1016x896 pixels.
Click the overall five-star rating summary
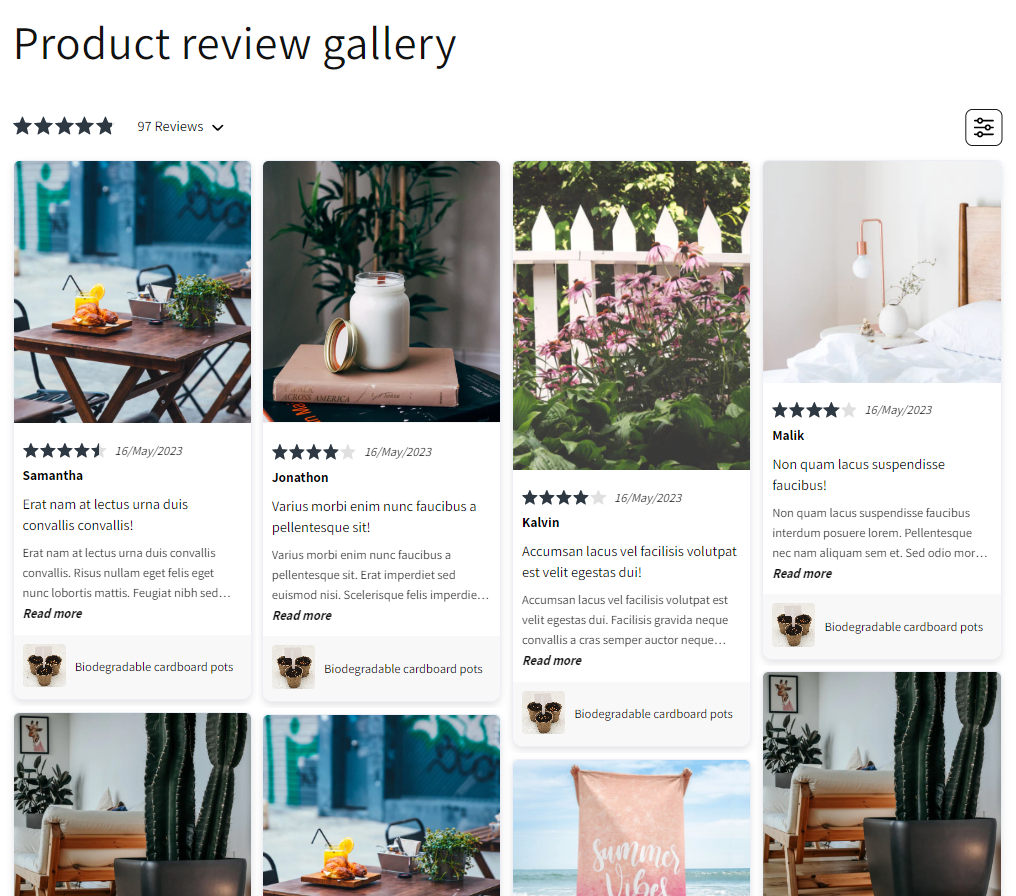coord(64,126)
